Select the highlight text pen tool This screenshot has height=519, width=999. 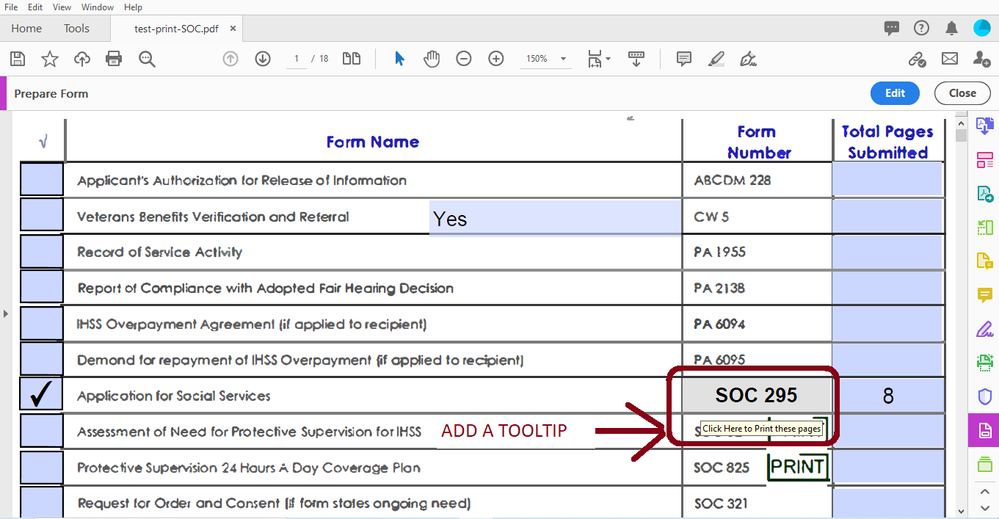[x=716, y=59]
